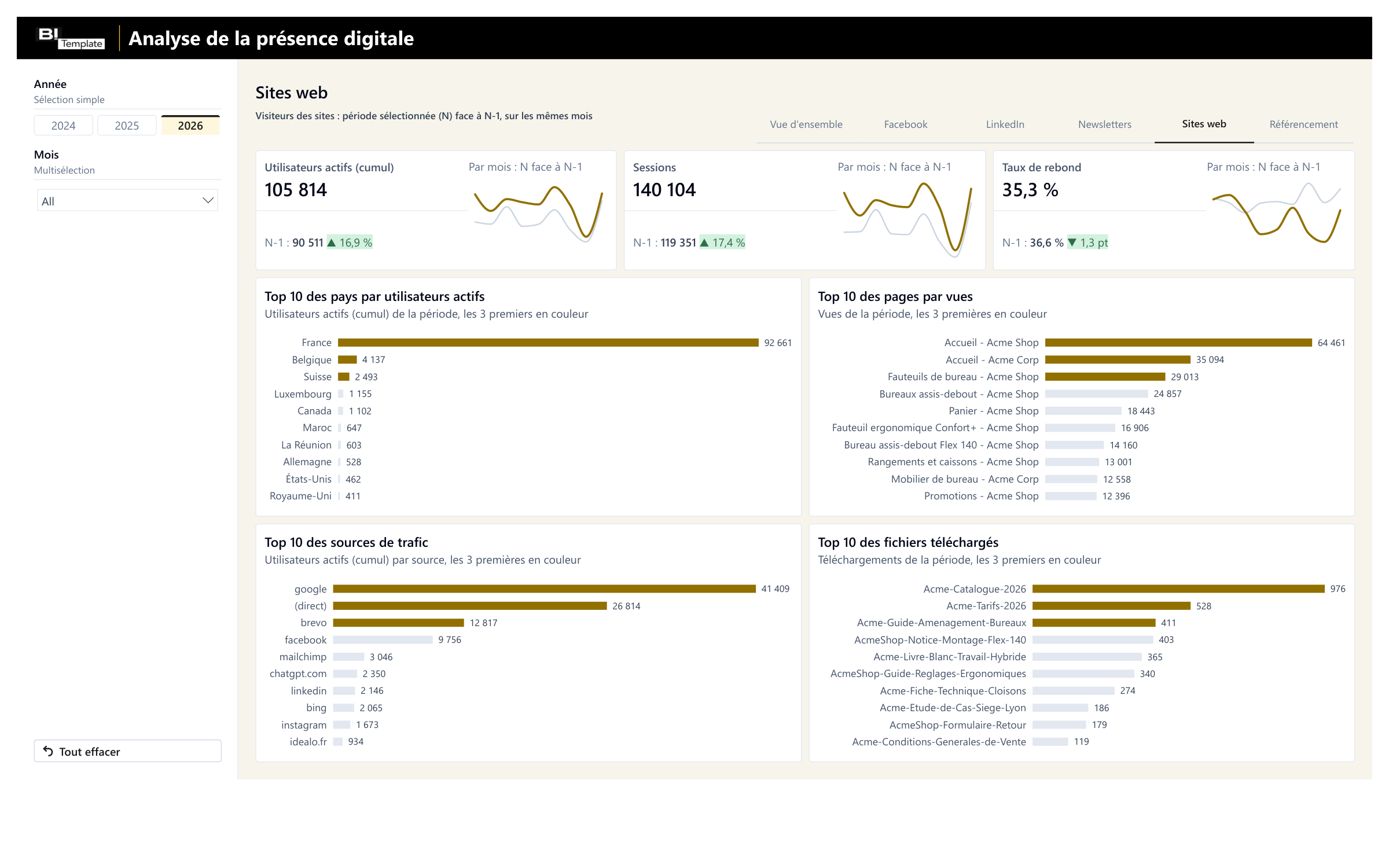This screenshot has width=1389, height=868.
Task: Click the green up arrow next to 16,9 %
Action: tap(332, 242)
